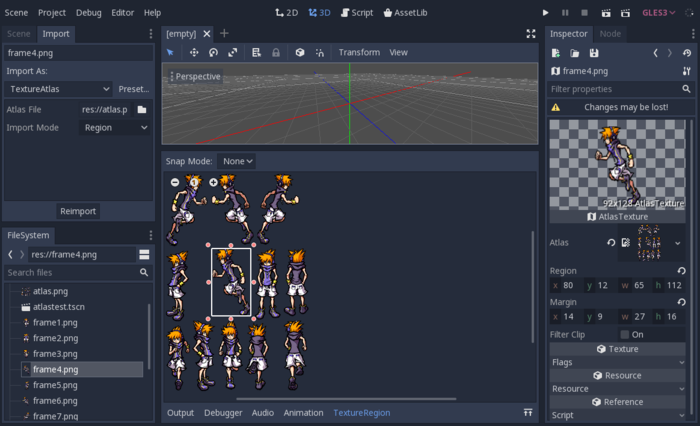This screenshot has height=426, width=700.
Task: Play the edited scene
Action: pyautogui.click(x=606, y=13)
